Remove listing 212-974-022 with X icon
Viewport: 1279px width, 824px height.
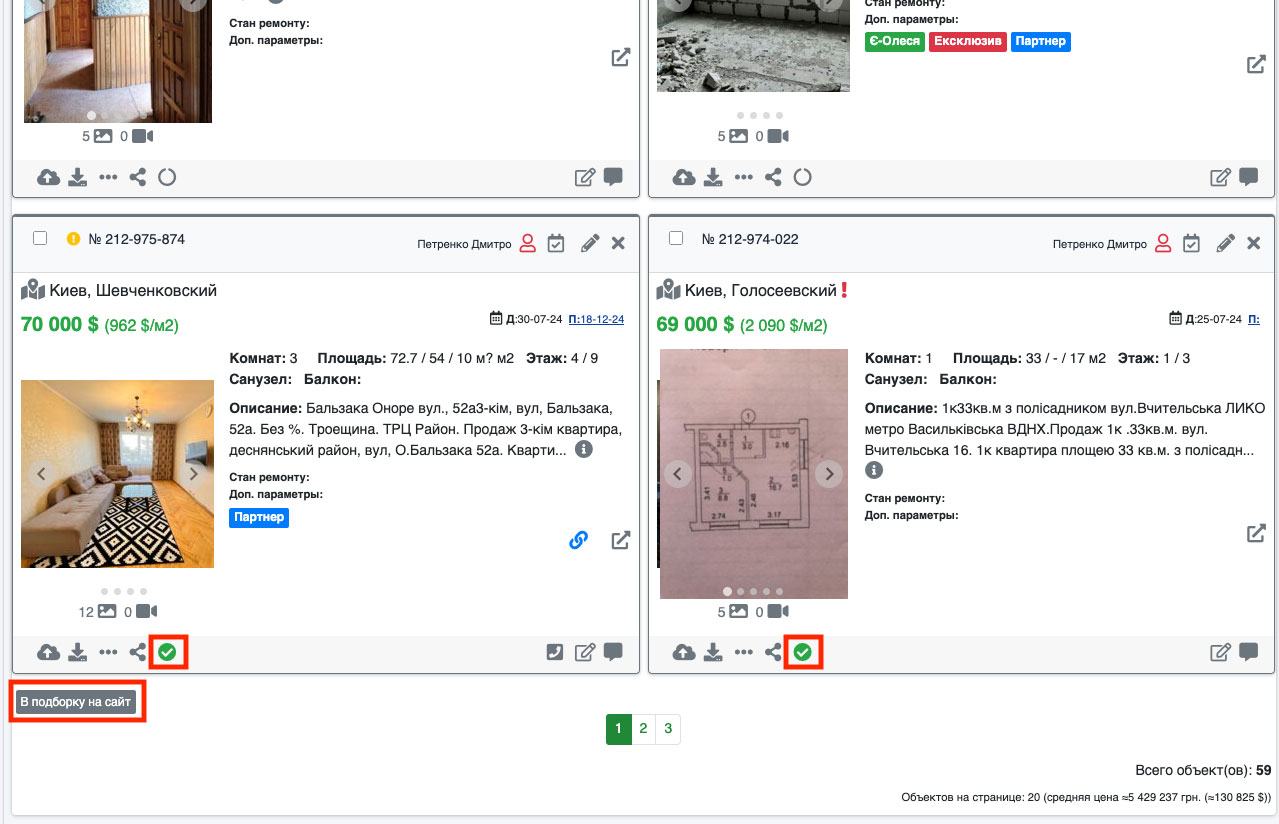[x=1254, y=243]
